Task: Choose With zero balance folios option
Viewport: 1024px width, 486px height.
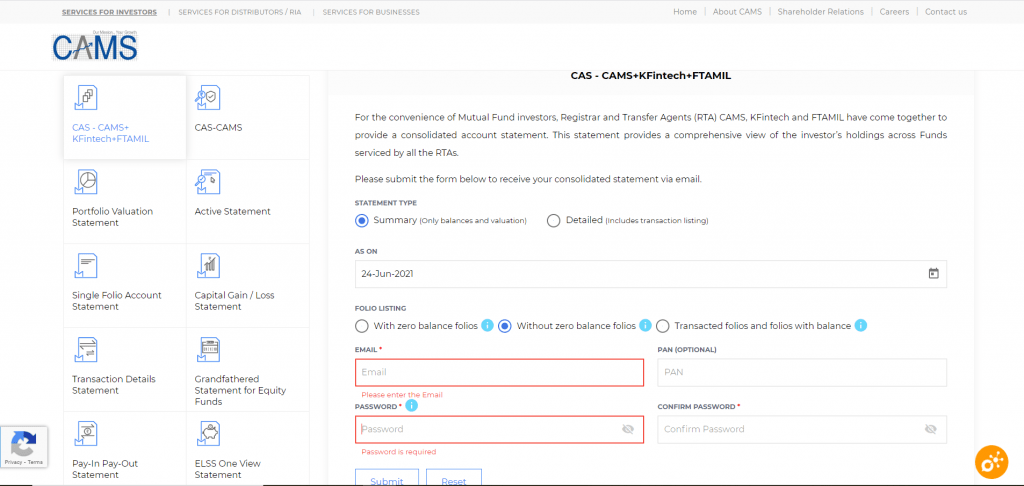Action: pos(361,326)
